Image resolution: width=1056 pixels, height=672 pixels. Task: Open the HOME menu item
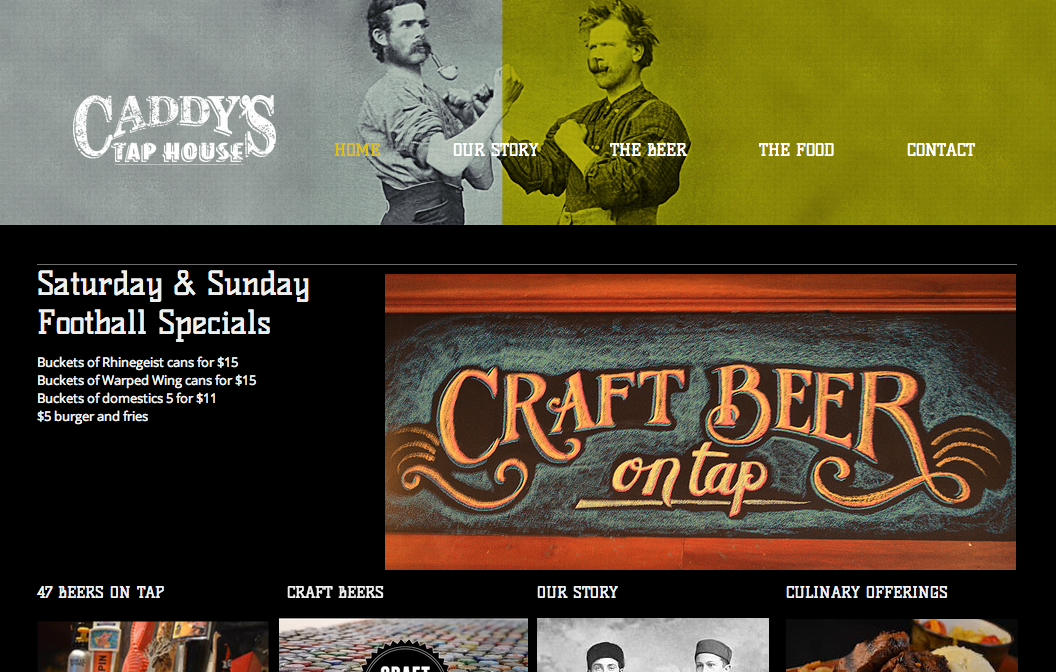click(357, 149)
